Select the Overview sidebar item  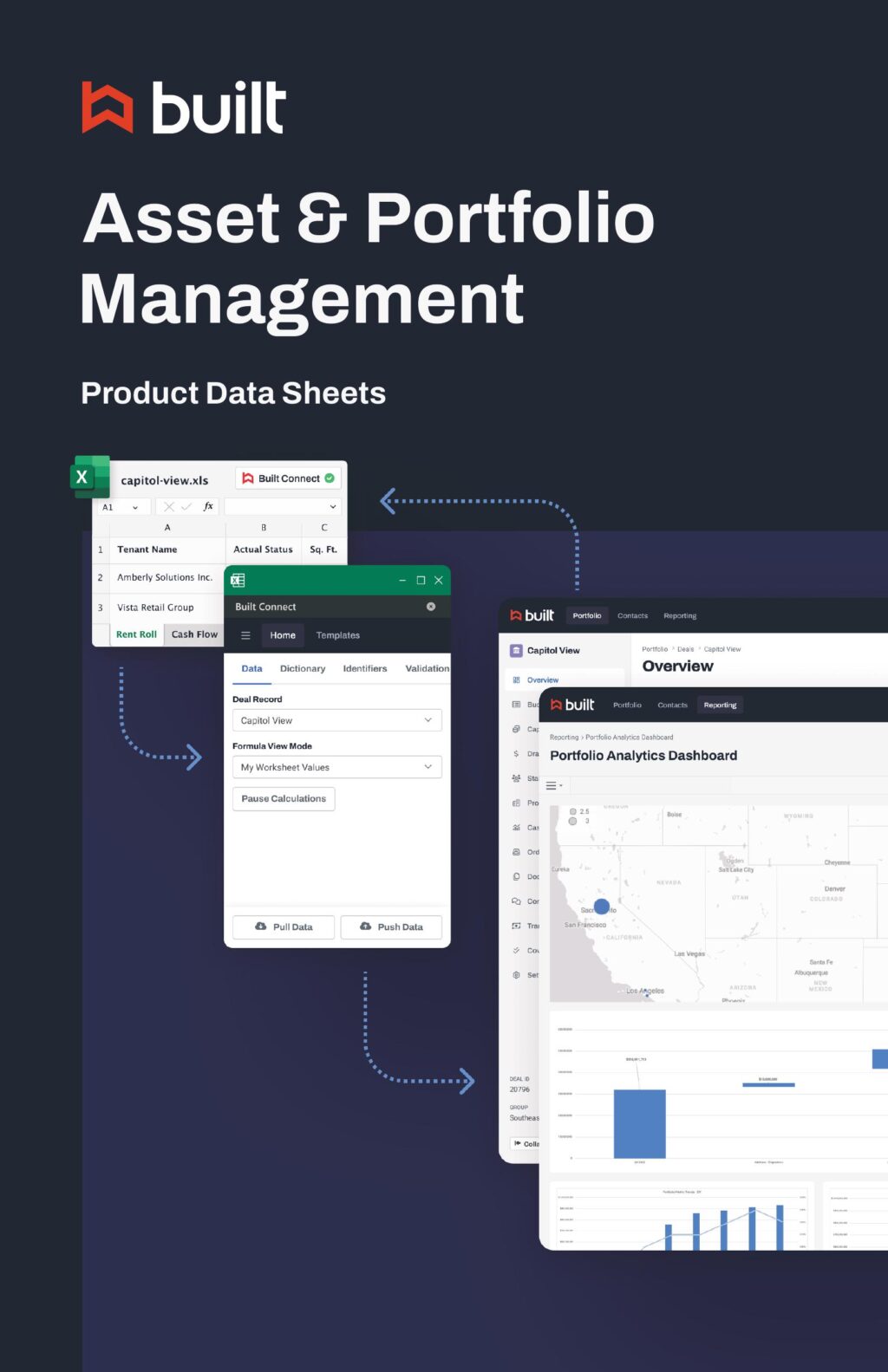(x=564, y=679)
